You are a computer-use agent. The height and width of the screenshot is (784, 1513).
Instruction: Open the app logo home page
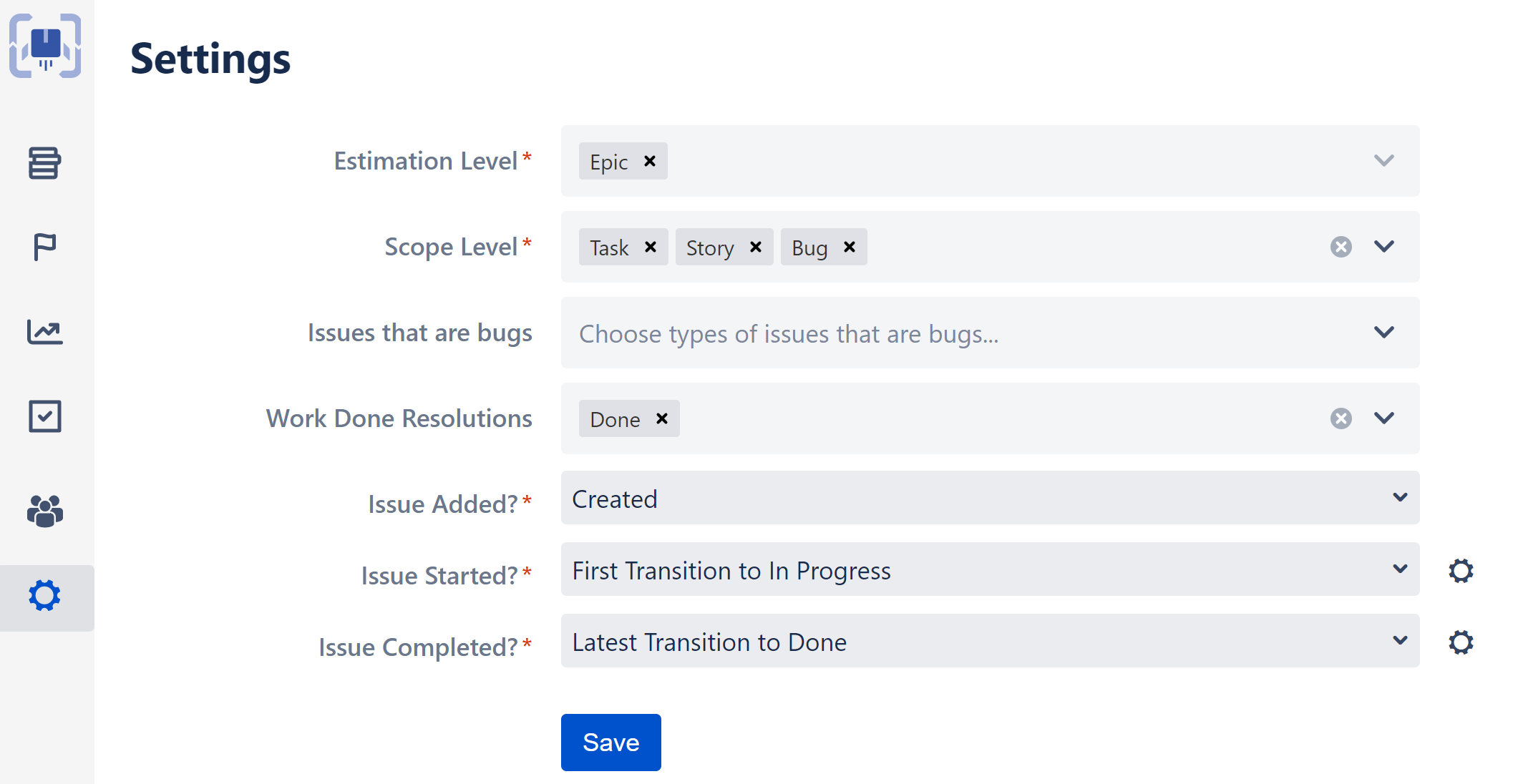[x=45, y=45]
